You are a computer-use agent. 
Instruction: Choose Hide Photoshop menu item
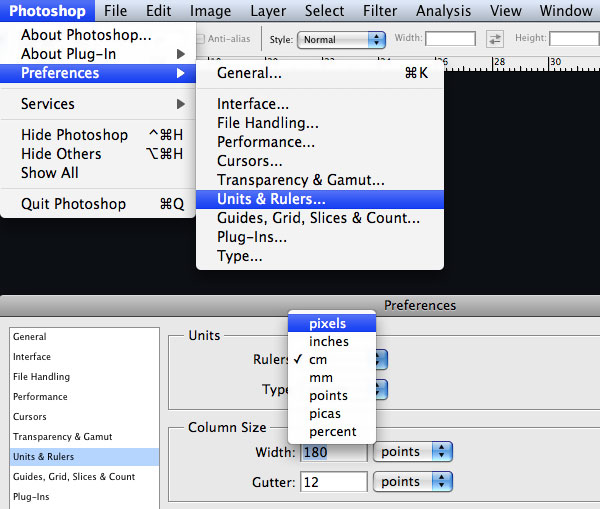98,135
